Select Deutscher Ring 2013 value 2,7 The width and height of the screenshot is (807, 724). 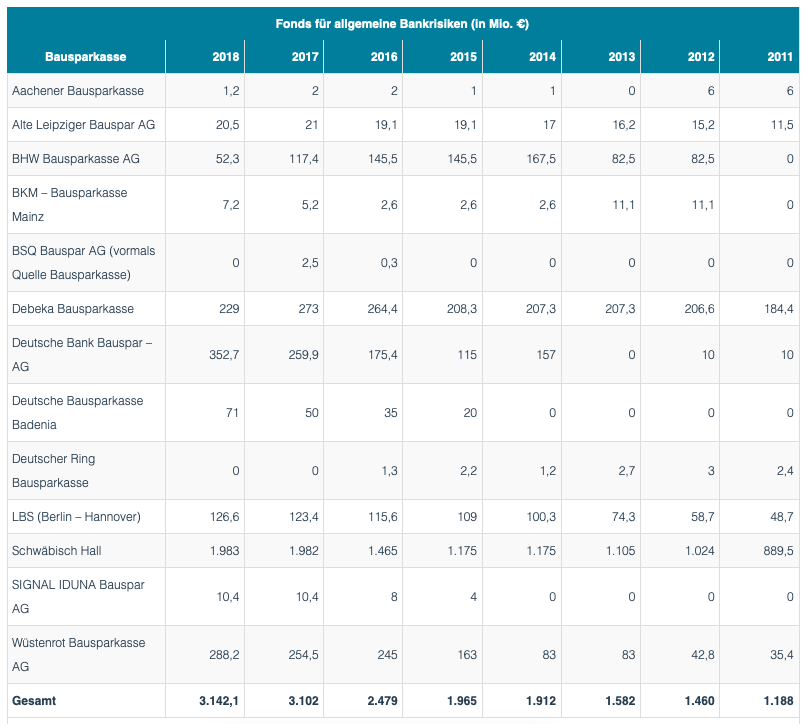click(627, 470)
